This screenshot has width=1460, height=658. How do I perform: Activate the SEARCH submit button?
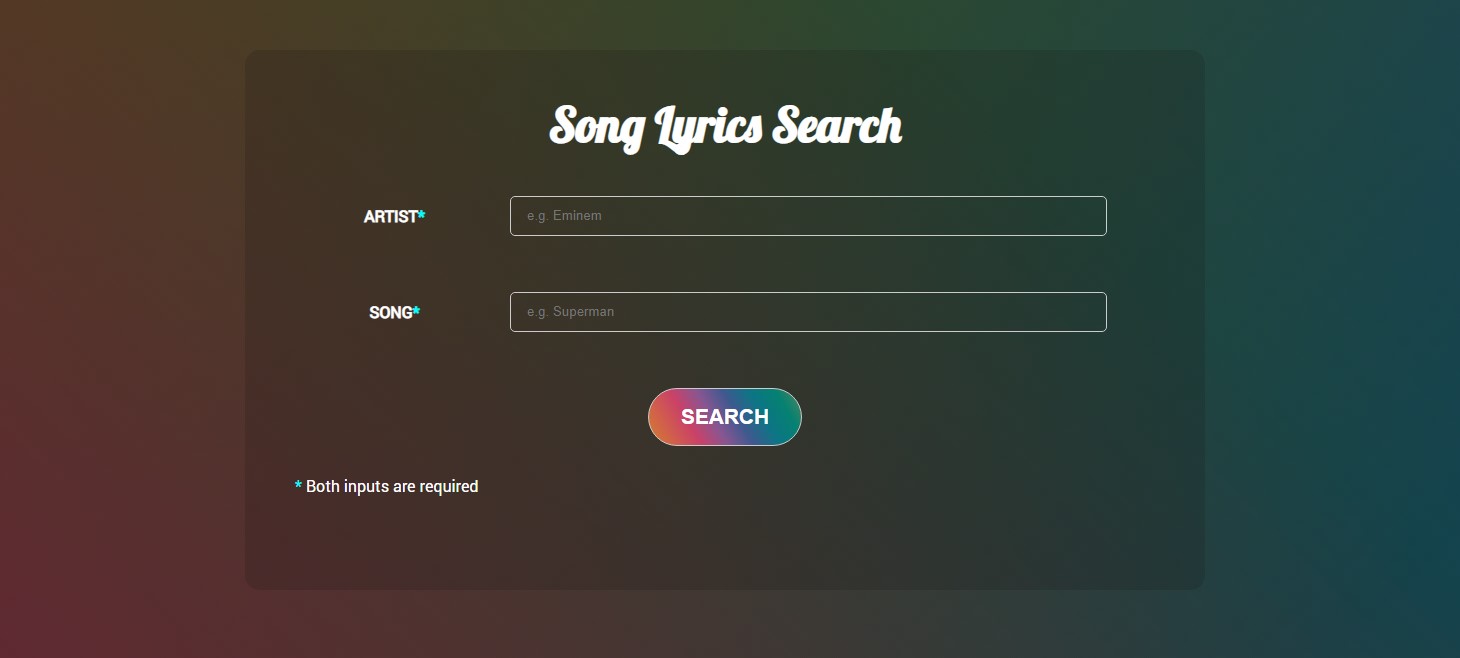pyautogui.click(x=725, y=417)
